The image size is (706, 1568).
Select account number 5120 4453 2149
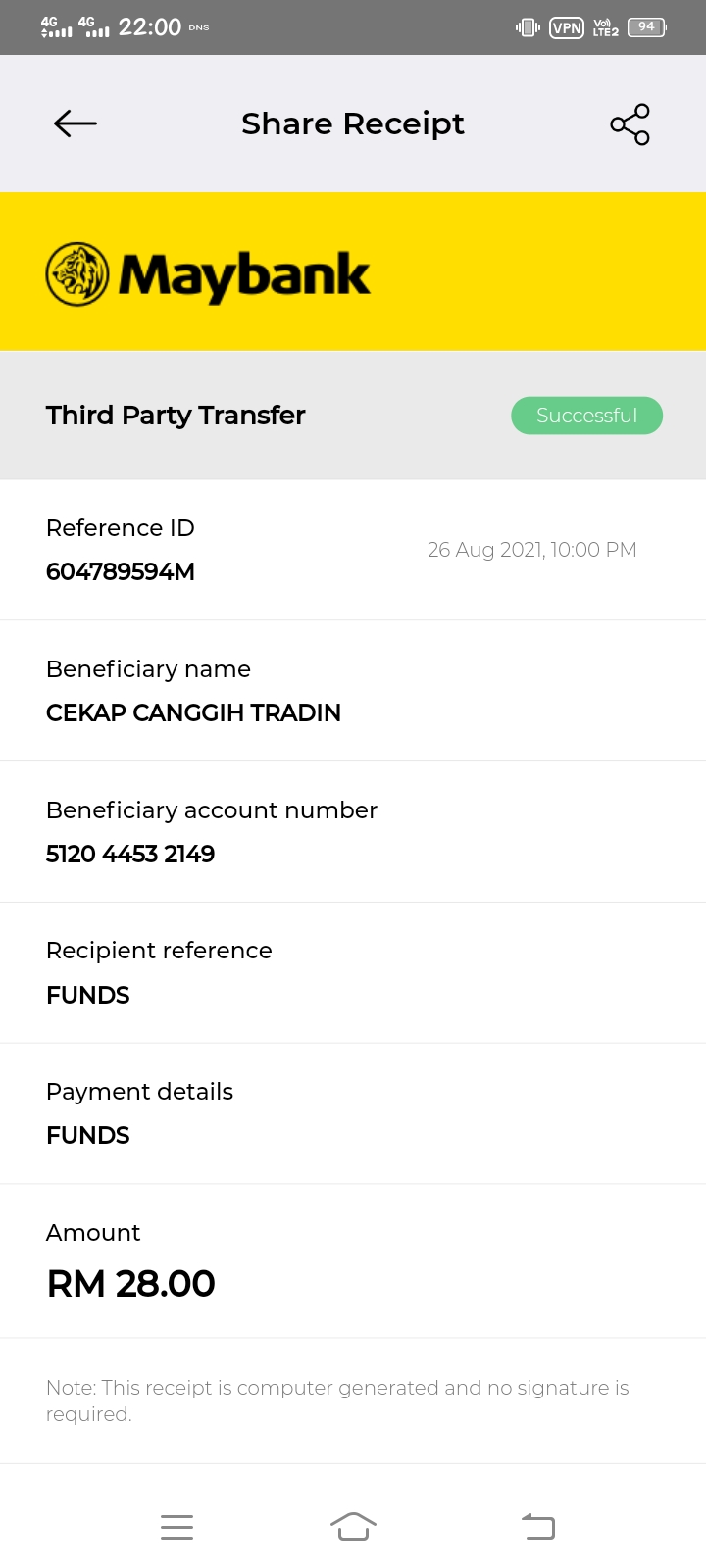point(130,854)
